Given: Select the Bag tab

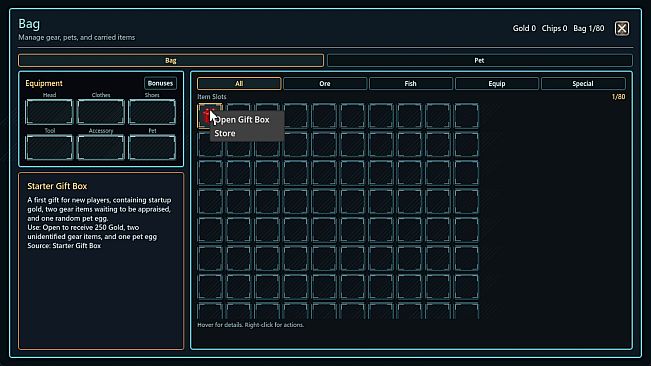Looking at the screenshot, I should 171,60.
